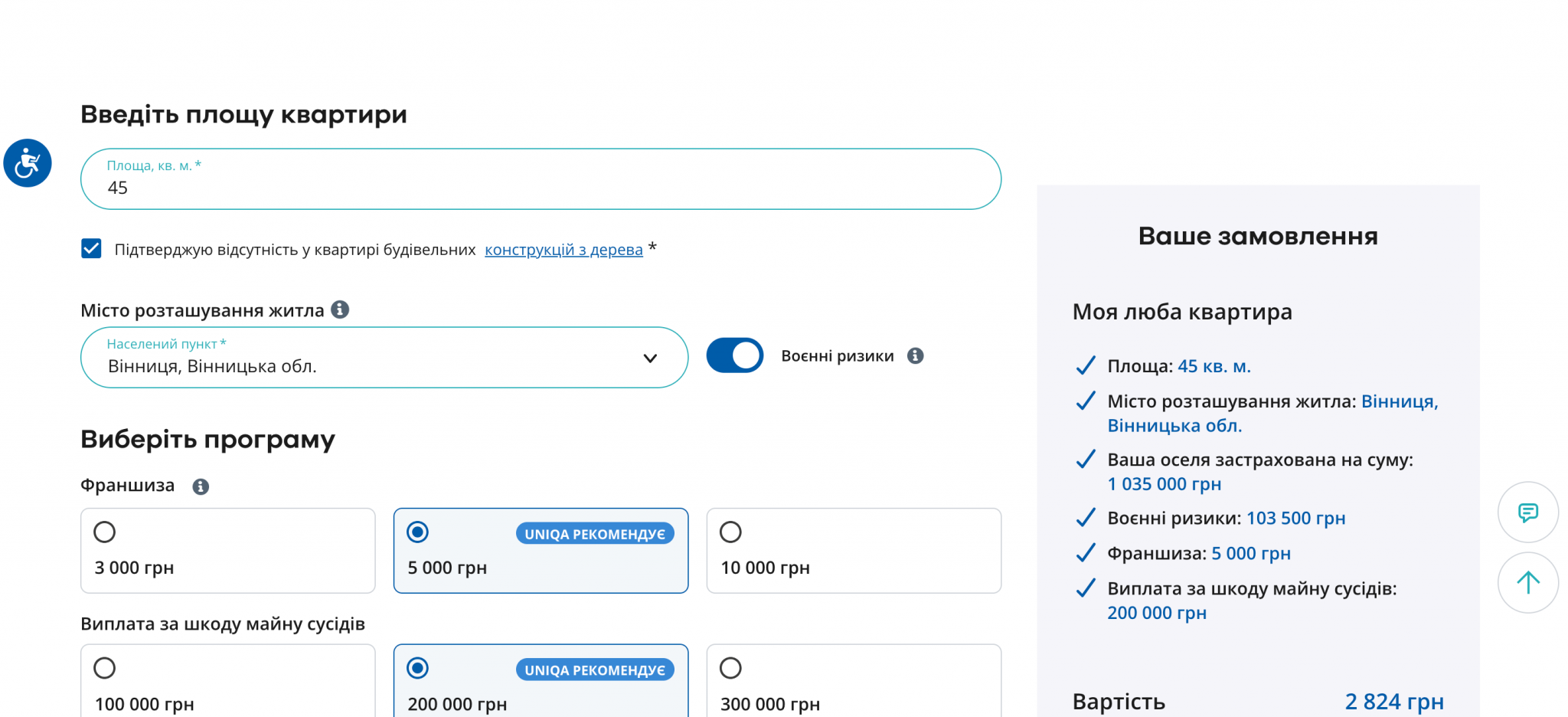The width and height of the screenshot is (1568, 717).
Task: Choose the 5 000 грн recommended franchise
Action: [418, 532]
